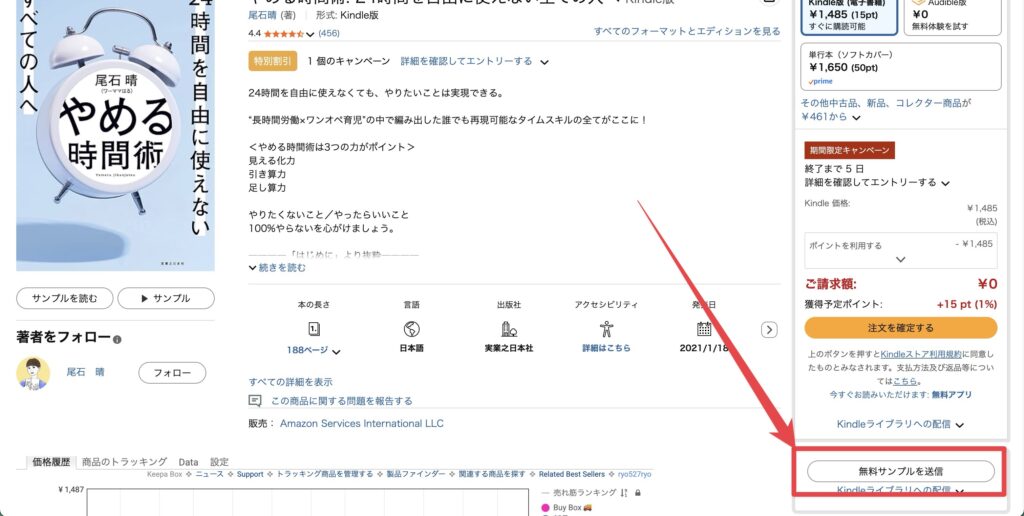
Task: Open Keepa ニュース link
Action: tap(209, 474)
